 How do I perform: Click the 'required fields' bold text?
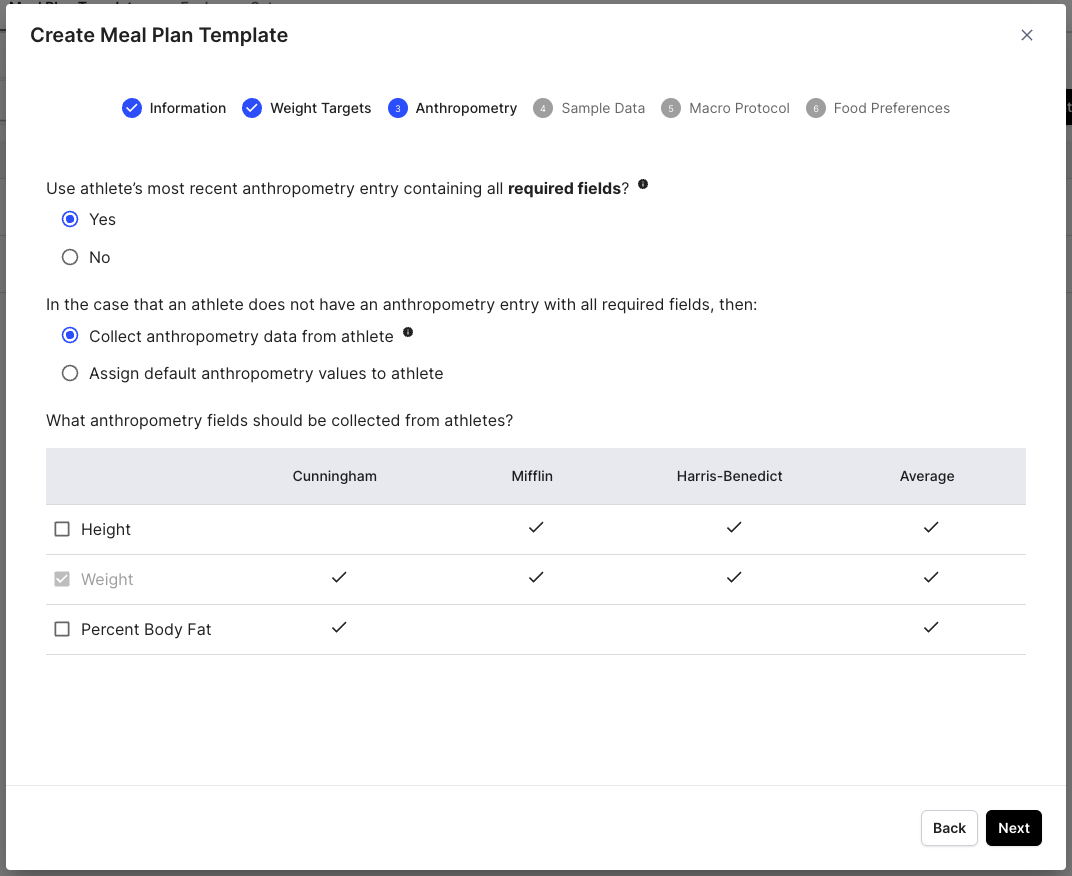click(564, 189)
